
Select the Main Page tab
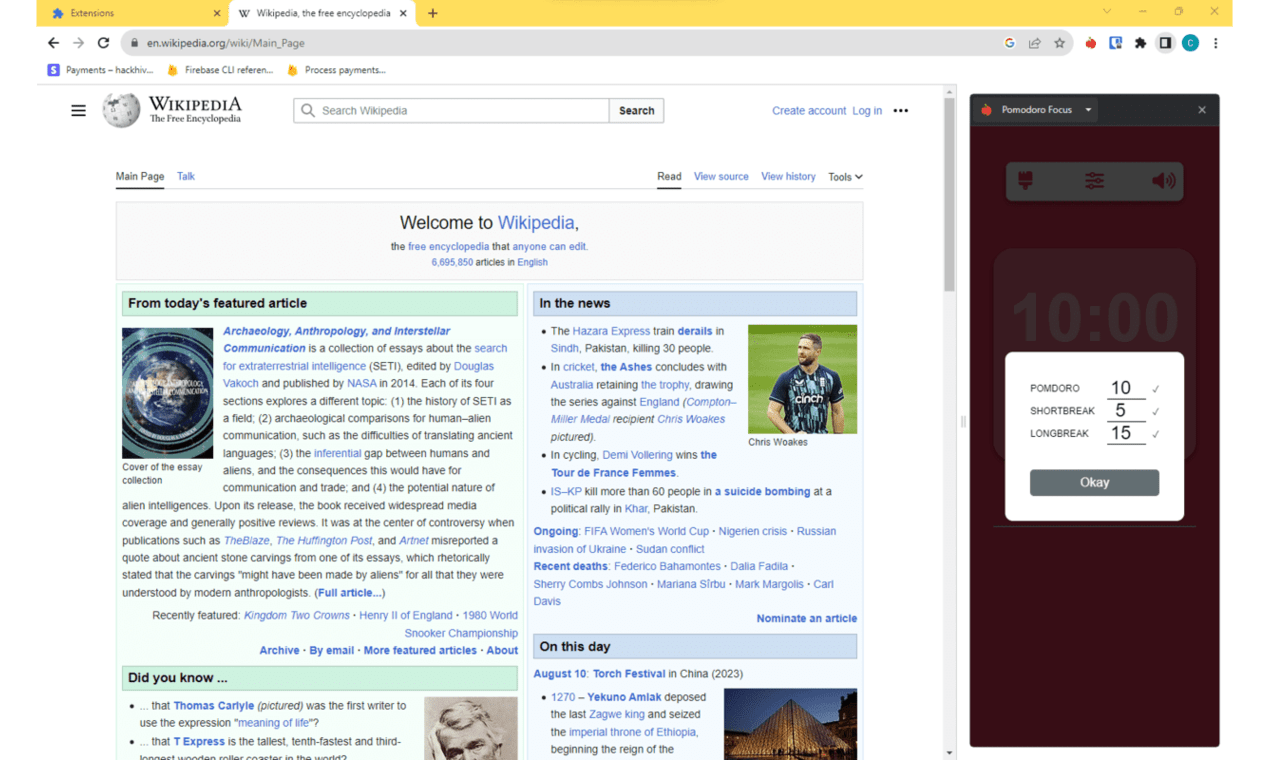[x=140, y=176]
